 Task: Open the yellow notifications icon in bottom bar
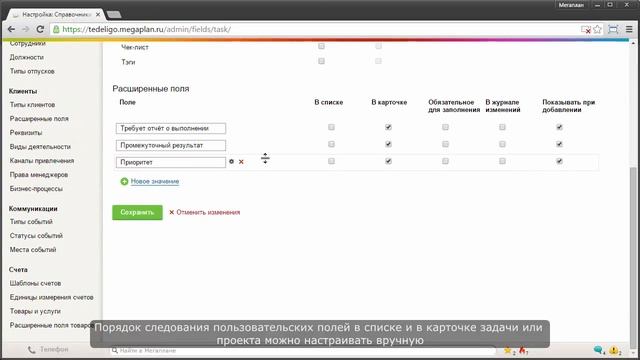tap(613, 350)
